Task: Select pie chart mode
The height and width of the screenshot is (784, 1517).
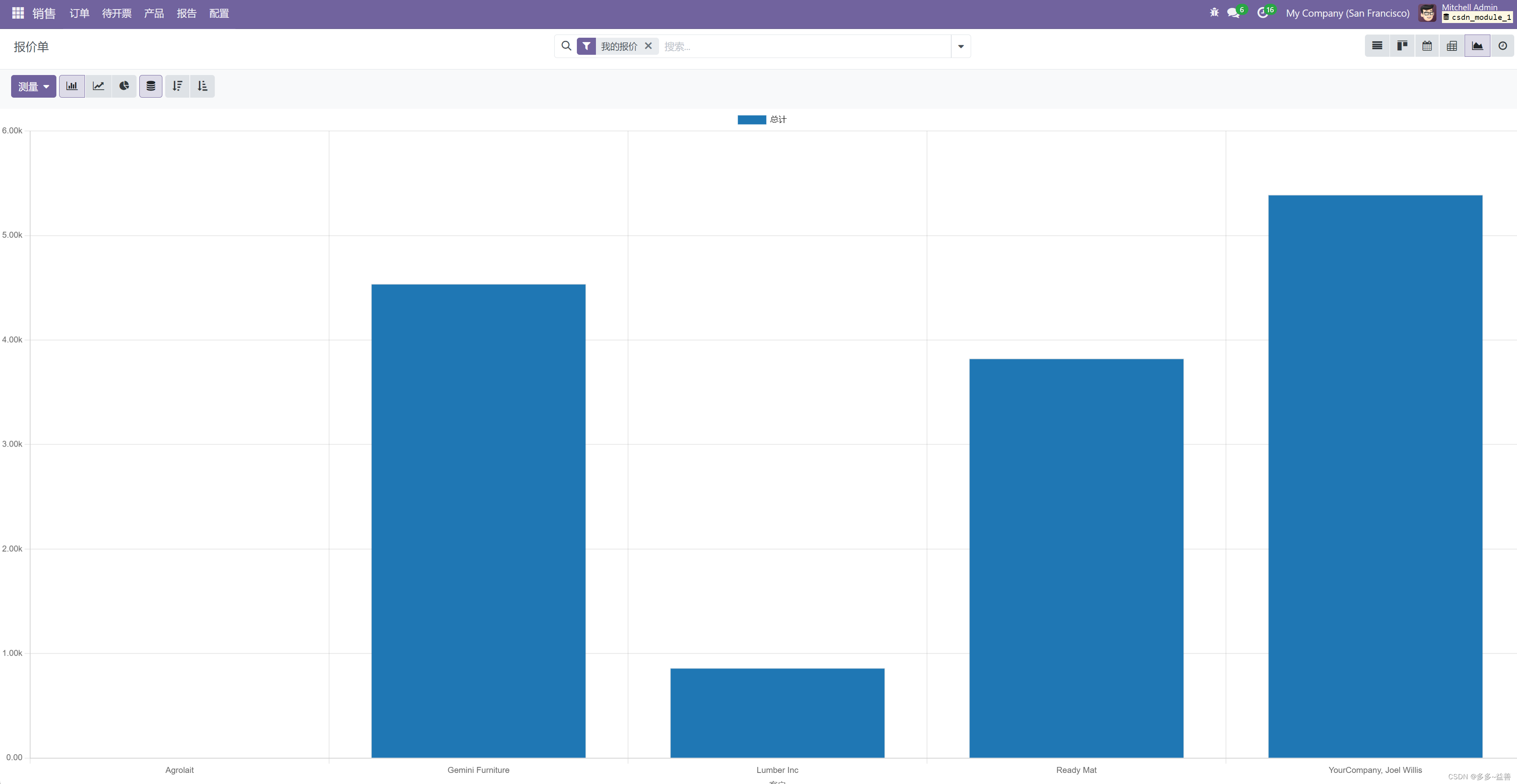Action: click(123, 86)
